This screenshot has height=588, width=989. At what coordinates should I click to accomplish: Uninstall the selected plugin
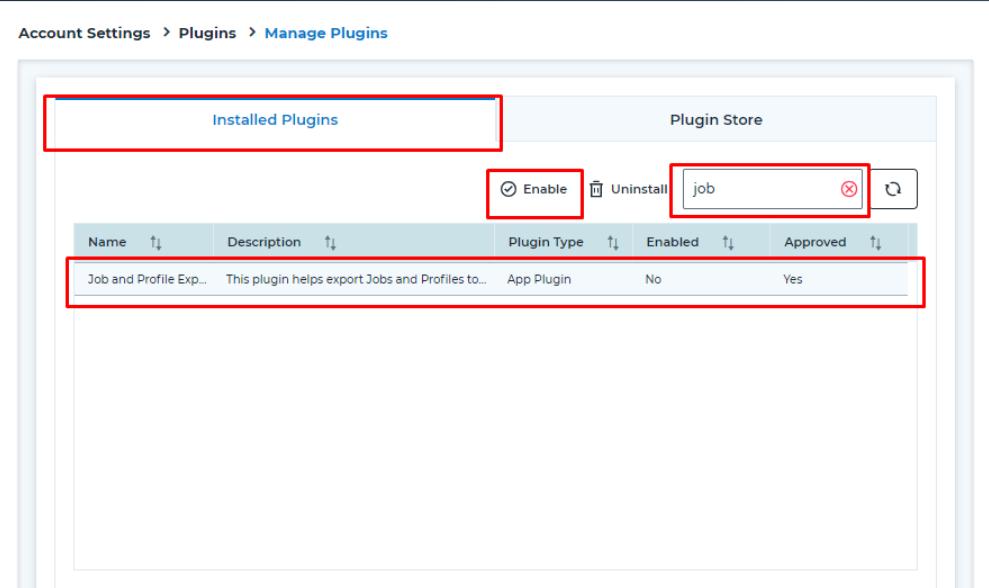628,188
